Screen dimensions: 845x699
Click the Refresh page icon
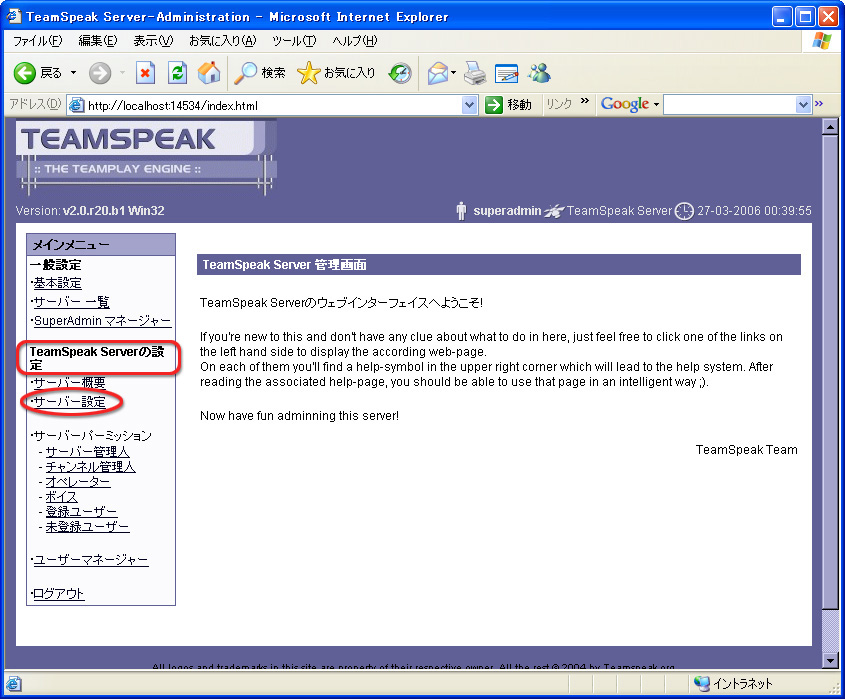tap(177, 73)
